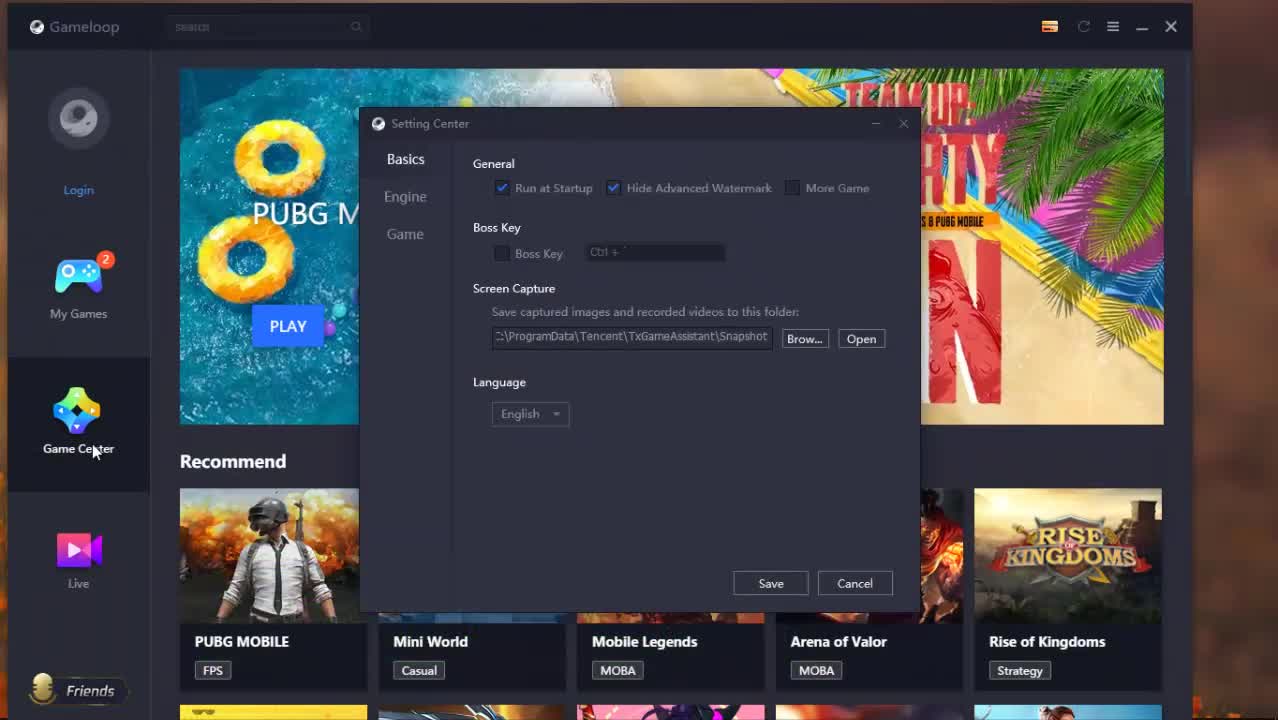This screenshot has height=720, width=1278.
Task: Click the PLAY button on the banner
Action: point(288,326)
